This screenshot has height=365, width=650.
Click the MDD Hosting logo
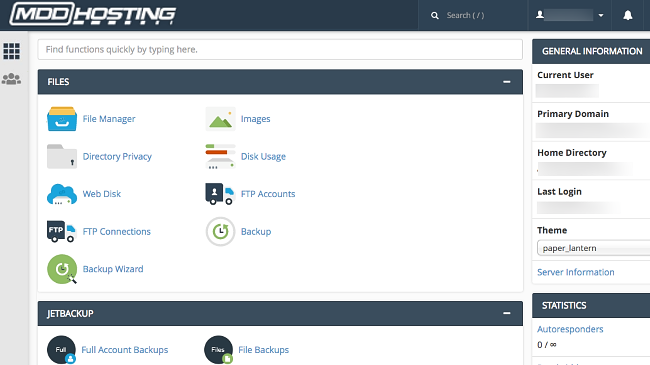[x=93, y=14]
